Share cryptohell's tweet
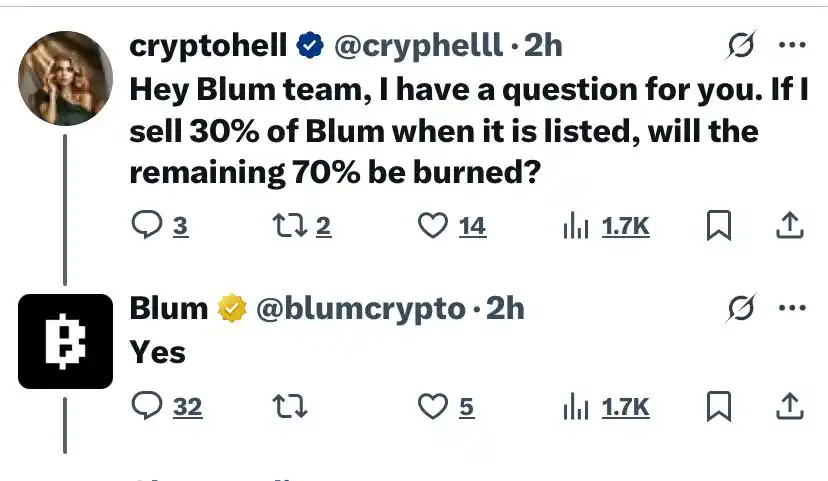This screenshot has width=828, height=481. pyautogui.click(x=789, y=225)
